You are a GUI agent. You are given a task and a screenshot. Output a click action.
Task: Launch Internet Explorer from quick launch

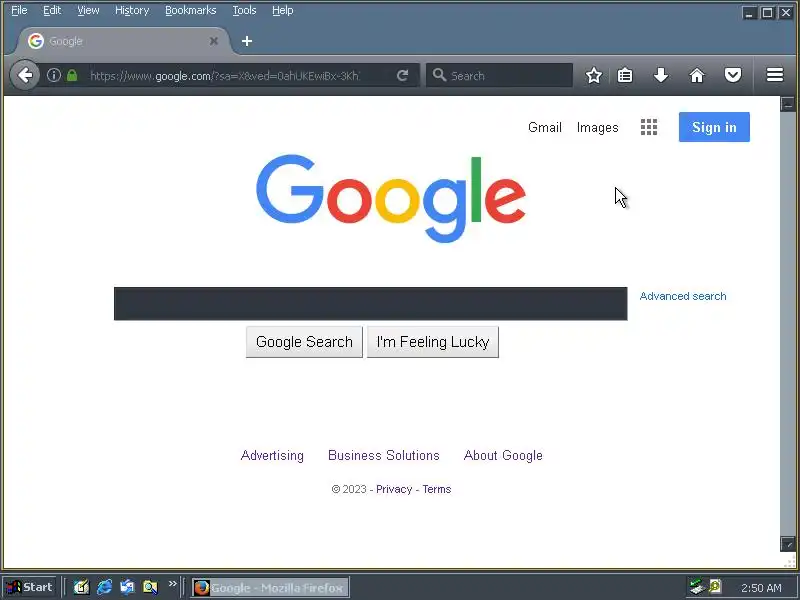[105, 587]
